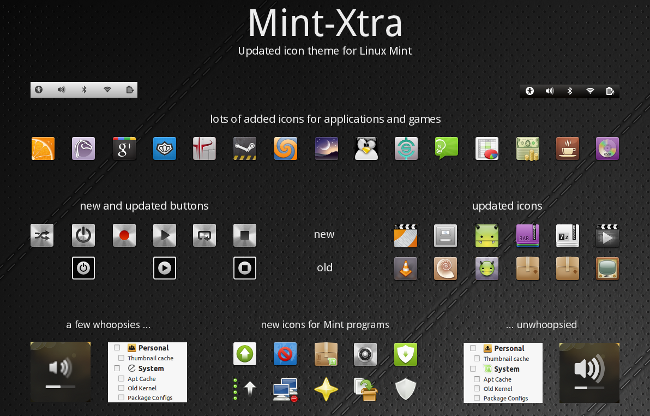Viewport: 650px width, 416px height.
Task: Open the night sky moon icon
Action: point(326,148)
